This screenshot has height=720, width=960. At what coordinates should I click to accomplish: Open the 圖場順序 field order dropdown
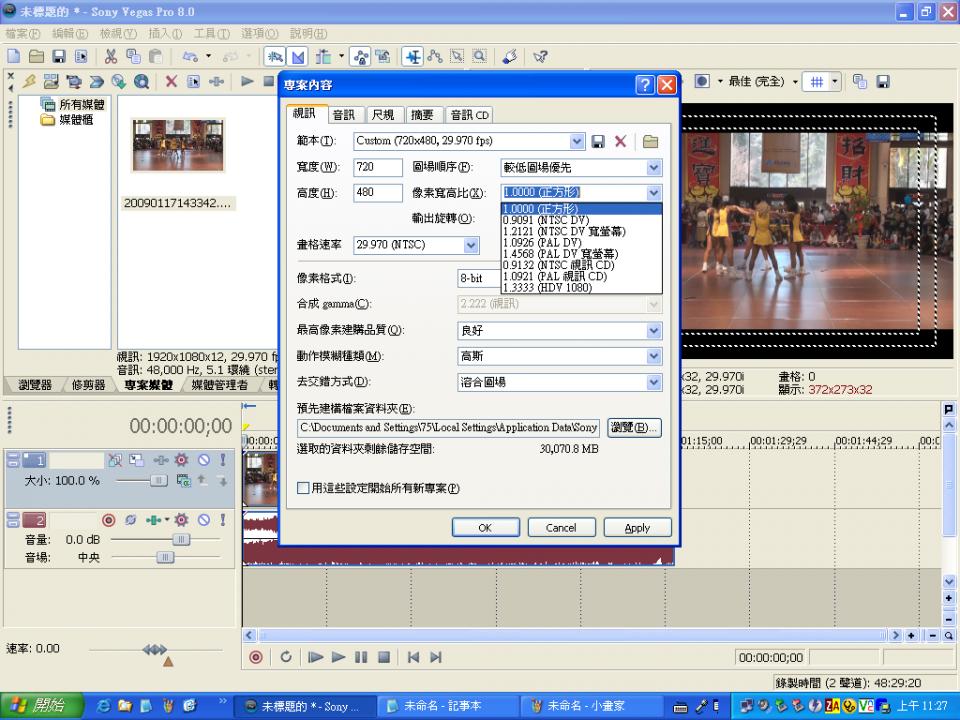pos(653,167)
